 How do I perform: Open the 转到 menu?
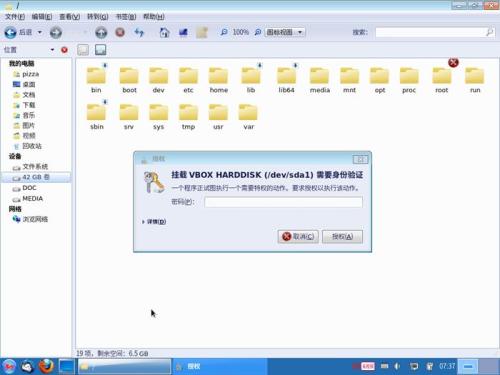click(x=97, y=17)
